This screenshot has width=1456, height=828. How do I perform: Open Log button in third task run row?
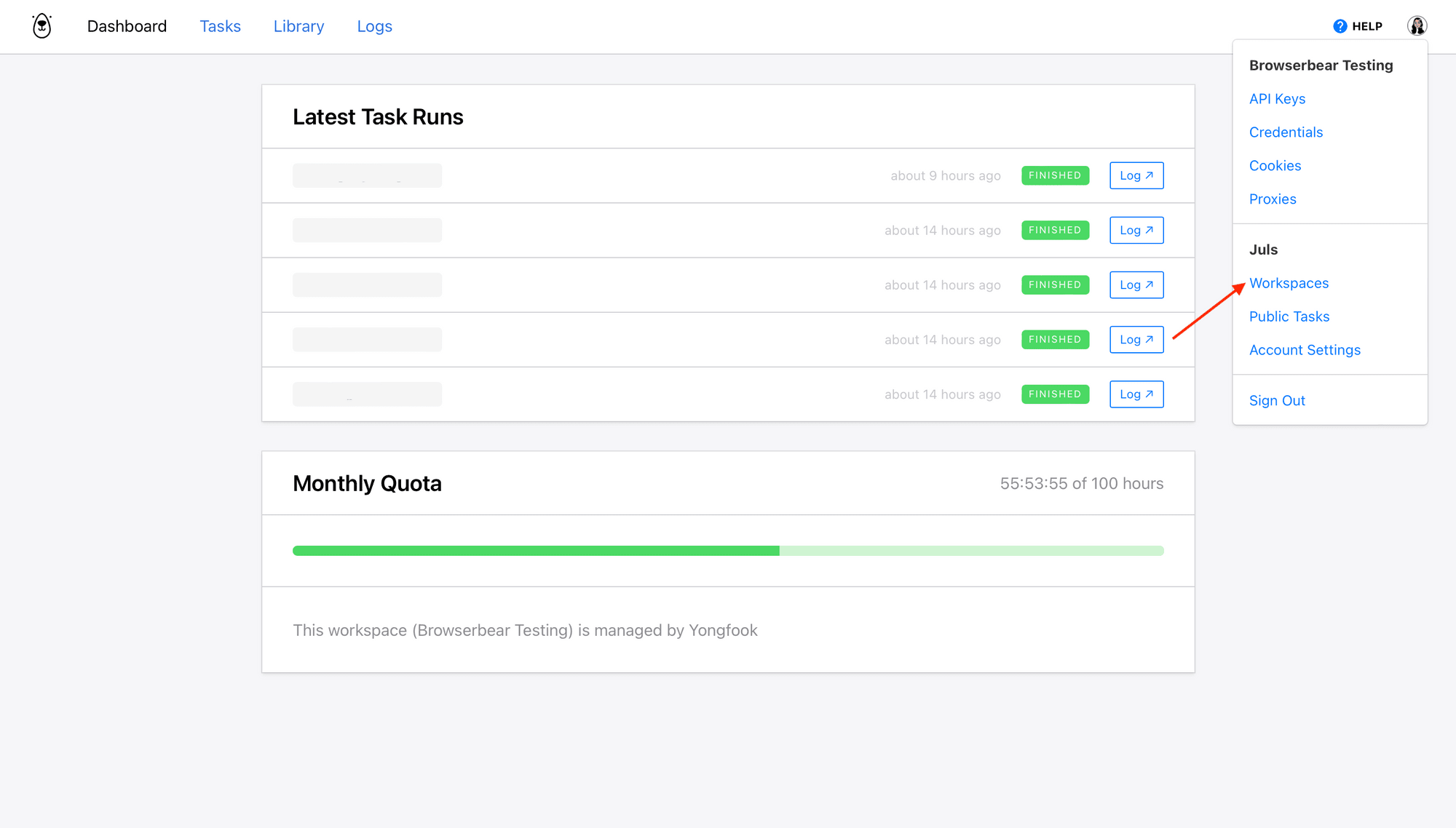[x=1136, y=284]
